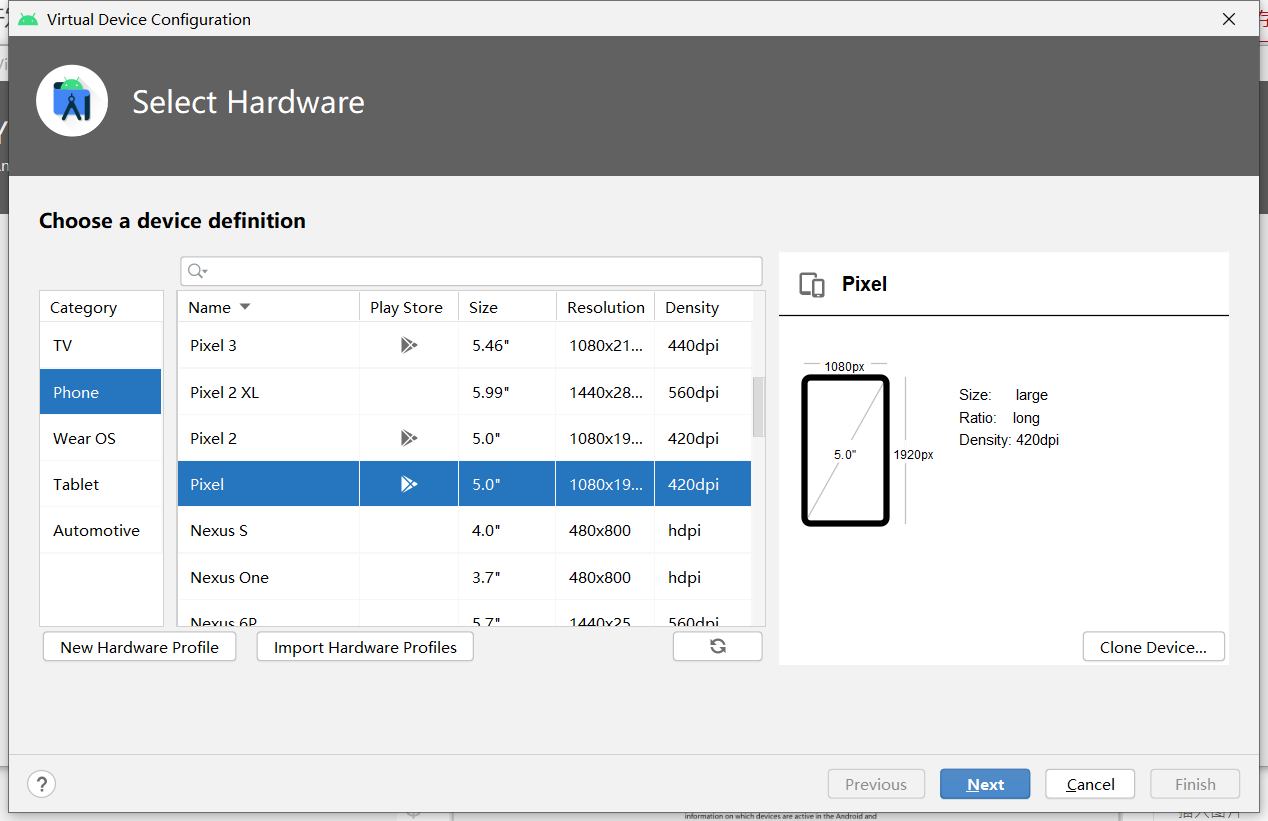1268x821 pixels.
Task: Click the phone outline preview diagram
Action: (x=845, y=450)
